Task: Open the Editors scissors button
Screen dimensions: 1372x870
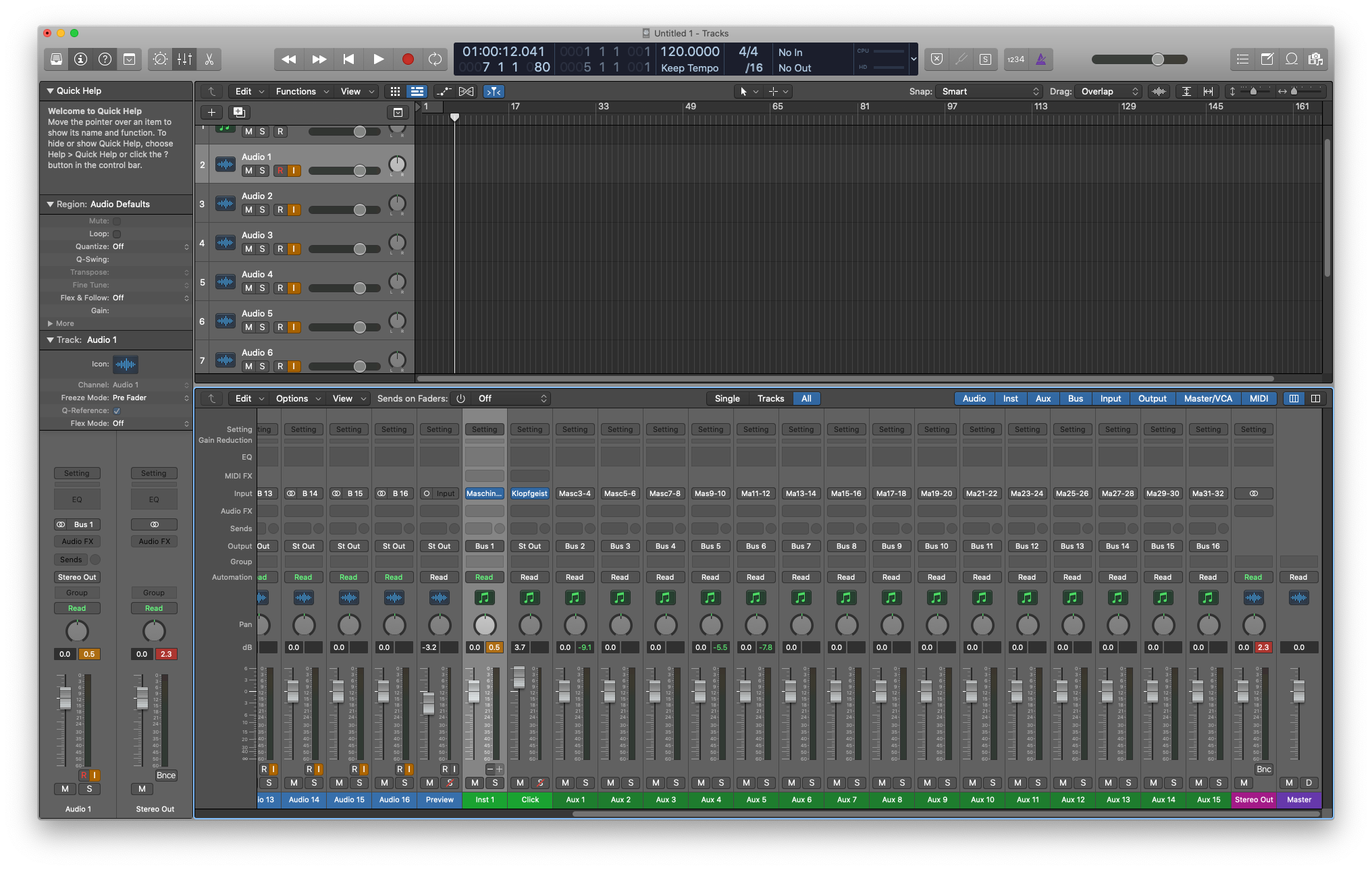Action: [x=209, y=59]
